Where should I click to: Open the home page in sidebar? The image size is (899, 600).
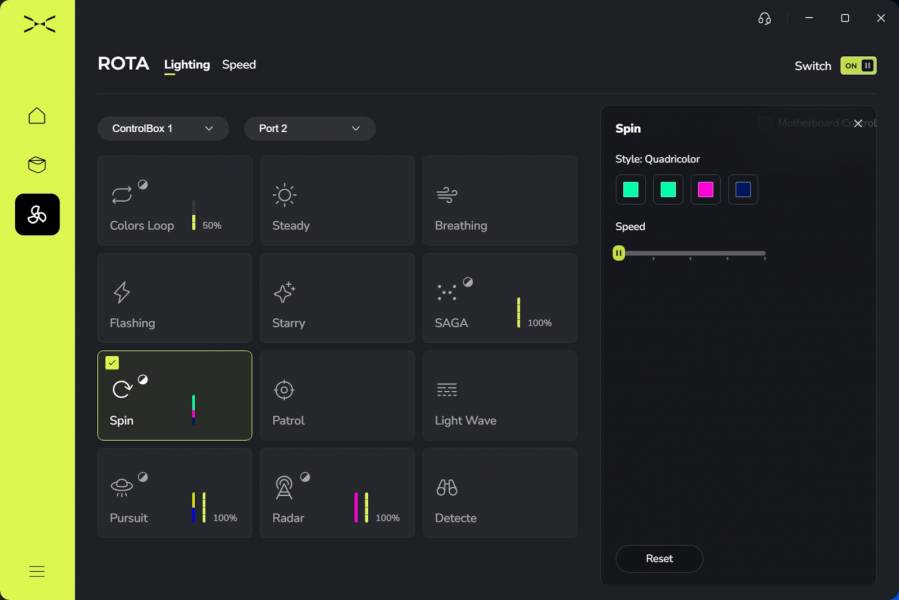tap(37, 116)
